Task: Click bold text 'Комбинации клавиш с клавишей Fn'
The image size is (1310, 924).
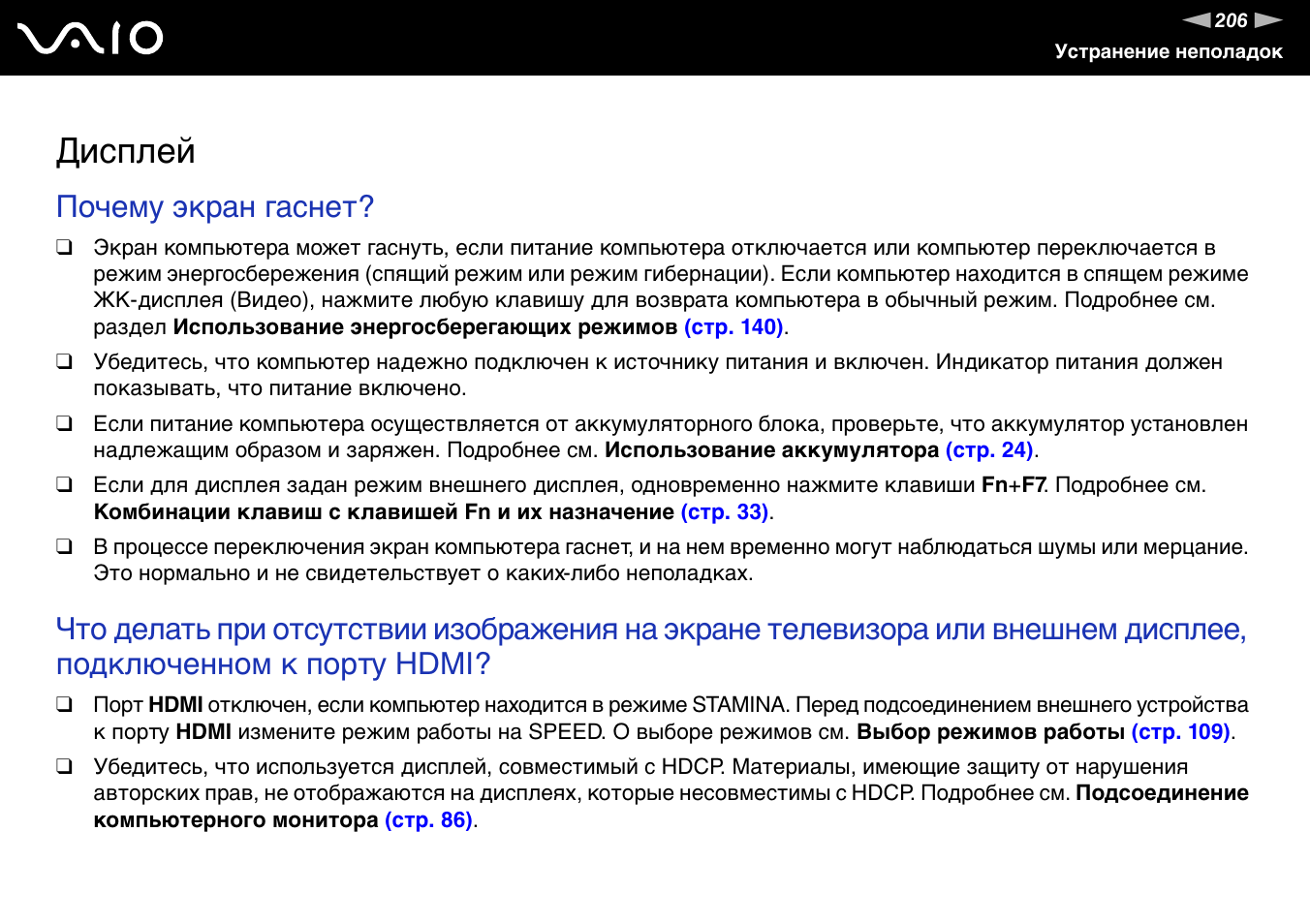Action: tap(293, 512)
